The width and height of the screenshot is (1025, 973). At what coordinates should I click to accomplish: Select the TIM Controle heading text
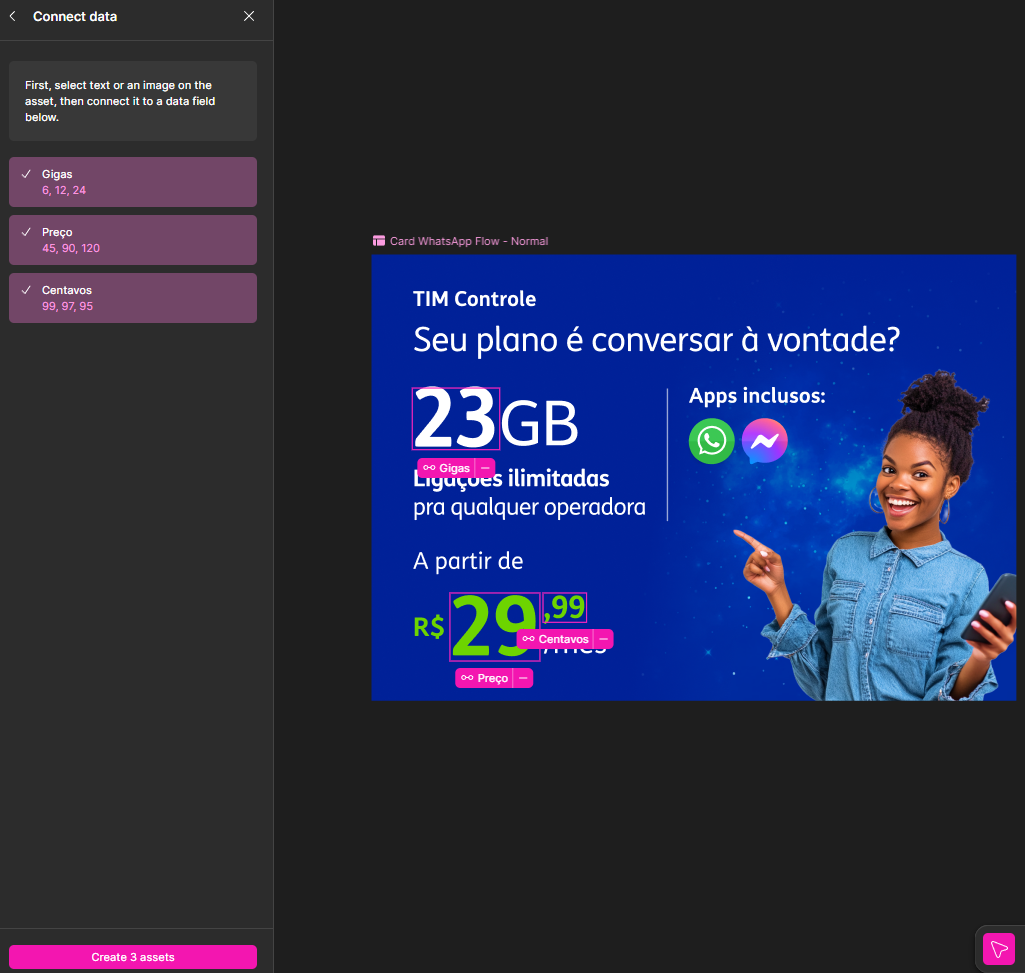point(475,299)
